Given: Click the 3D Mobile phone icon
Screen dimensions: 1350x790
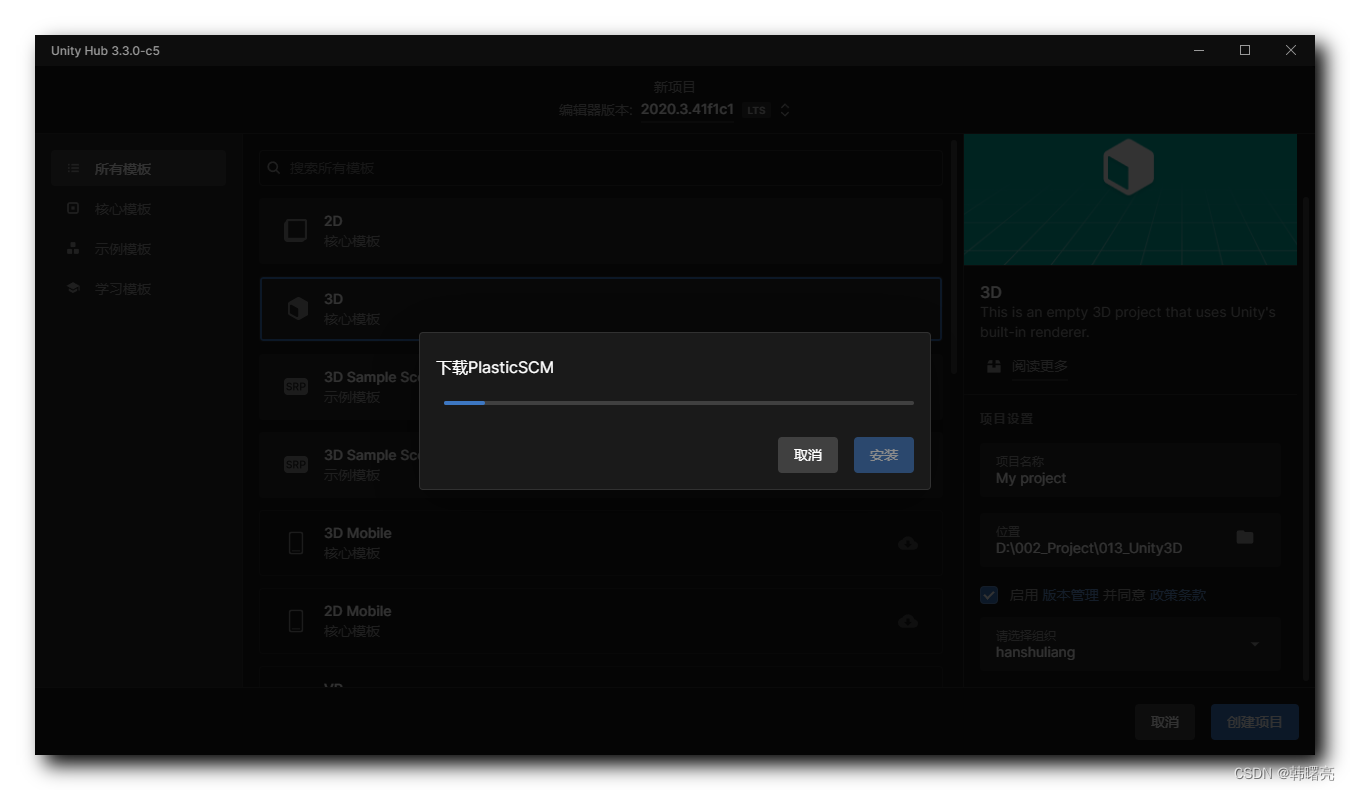Looking at the screenshot, I should tap(296, 543).
